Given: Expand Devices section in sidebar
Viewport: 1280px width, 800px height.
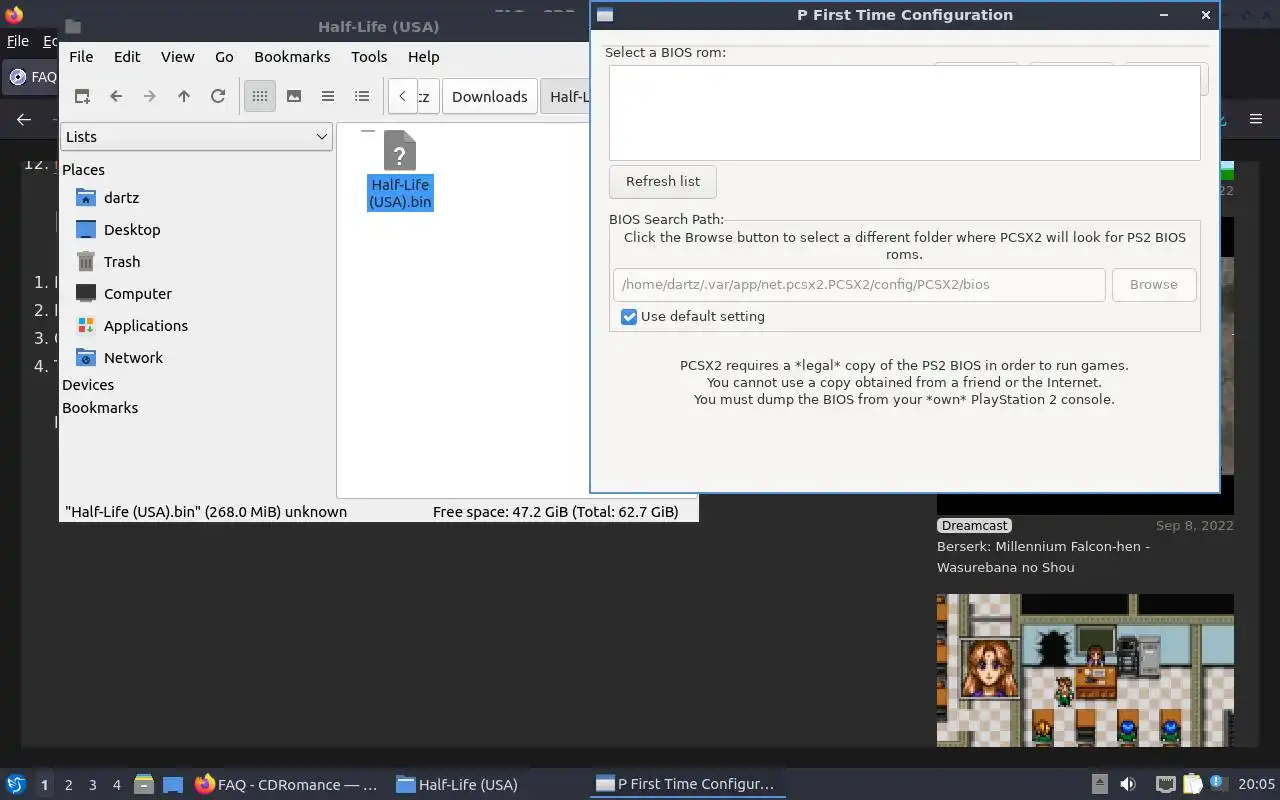Looking at the screenshot, I should pyautogui.click(x=88, y=385).
